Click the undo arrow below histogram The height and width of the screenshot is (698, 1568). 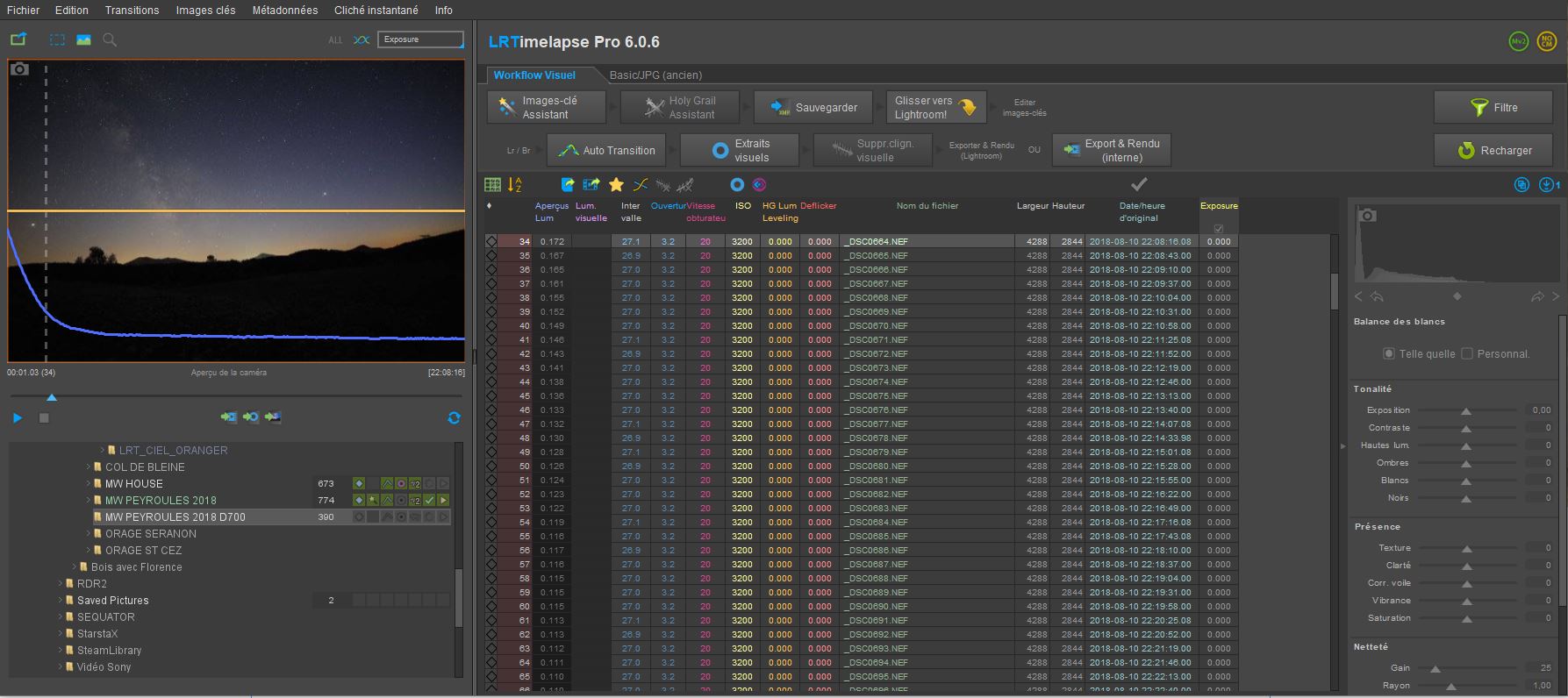pos(1377,296)
